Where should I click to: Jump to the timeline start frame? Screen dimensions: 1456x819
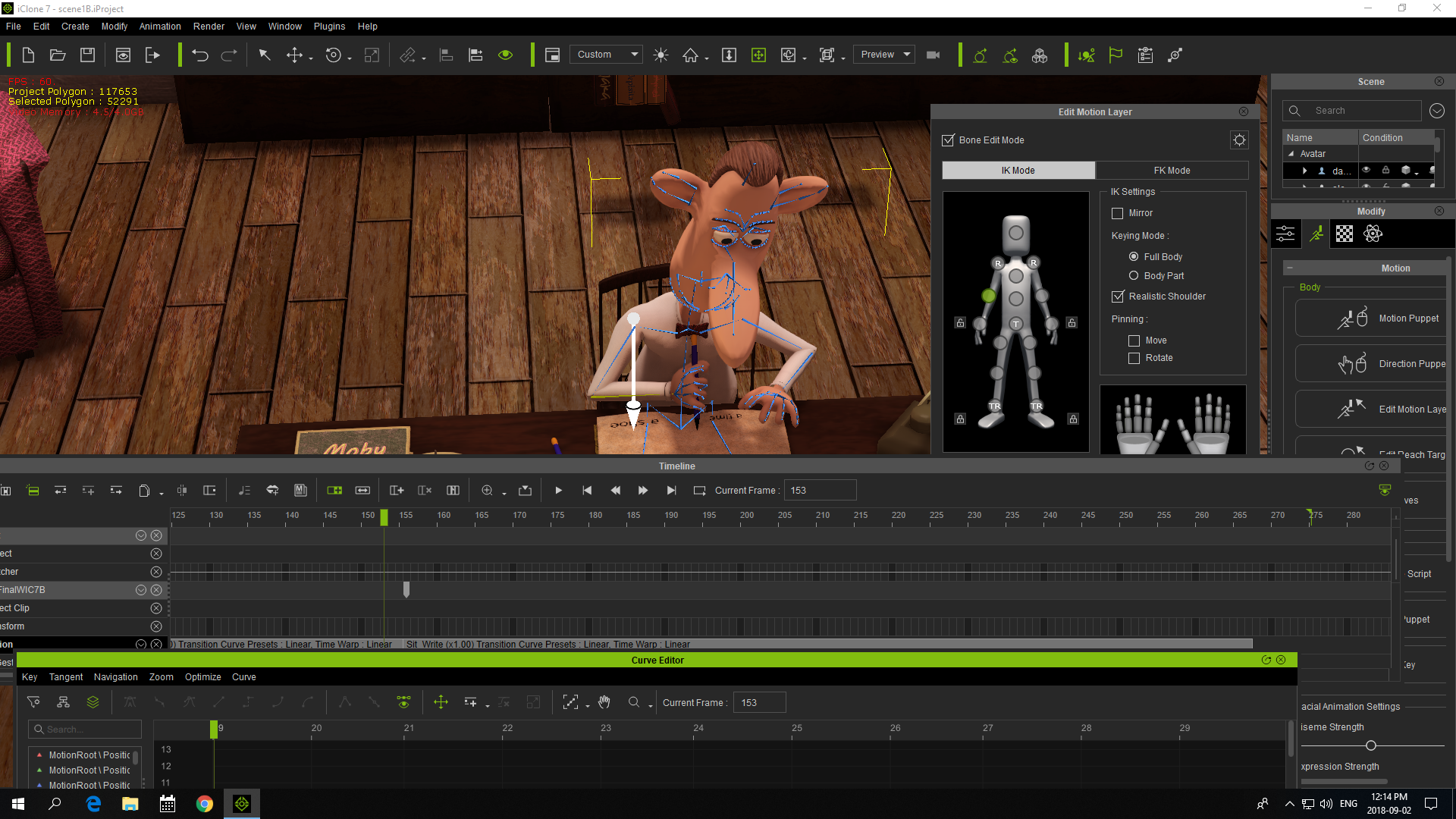pos(587,491)
